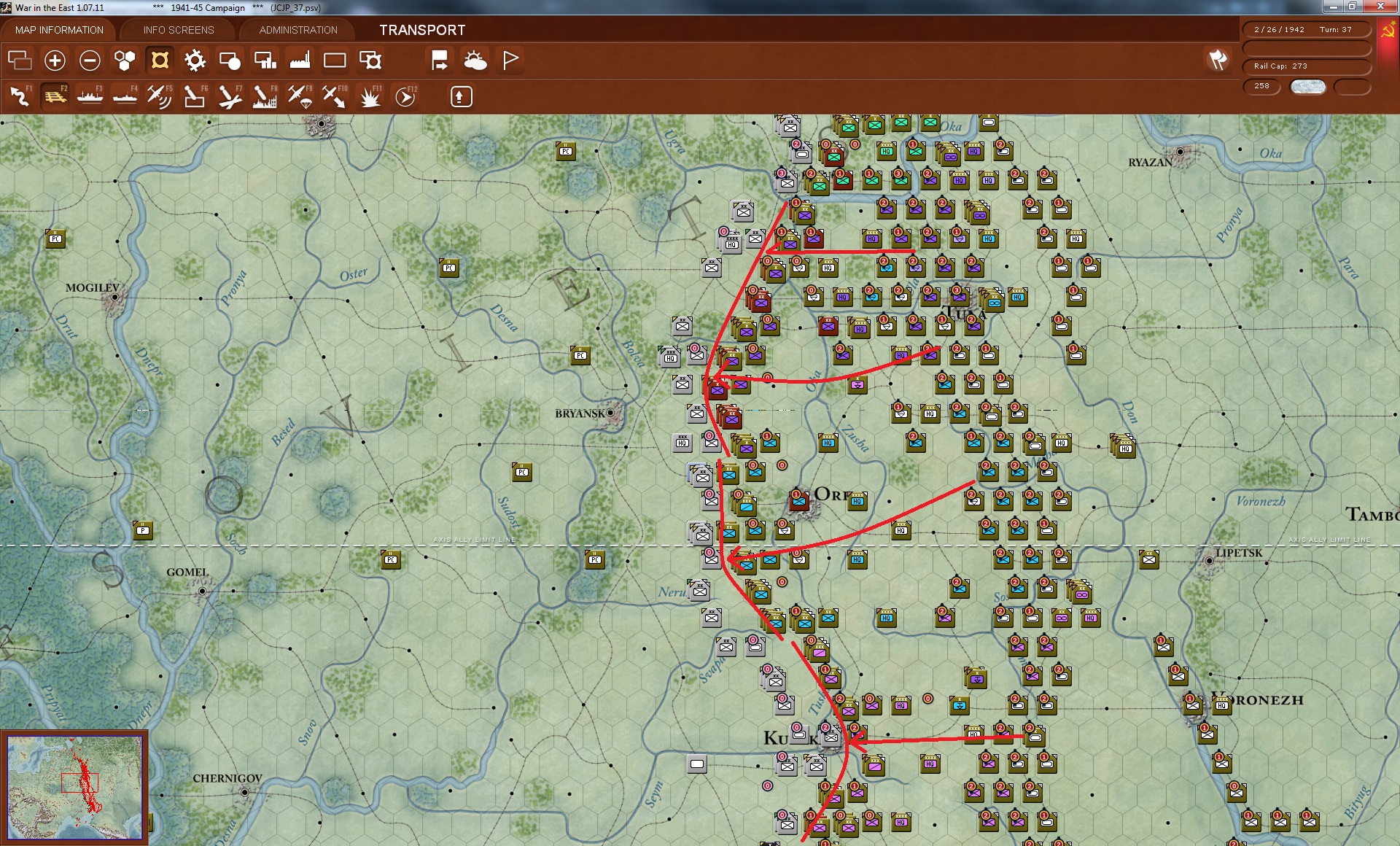Select the F3 naval transport mode icon
The width and height of the screenshot is (1400, 846).
point(90,96)
